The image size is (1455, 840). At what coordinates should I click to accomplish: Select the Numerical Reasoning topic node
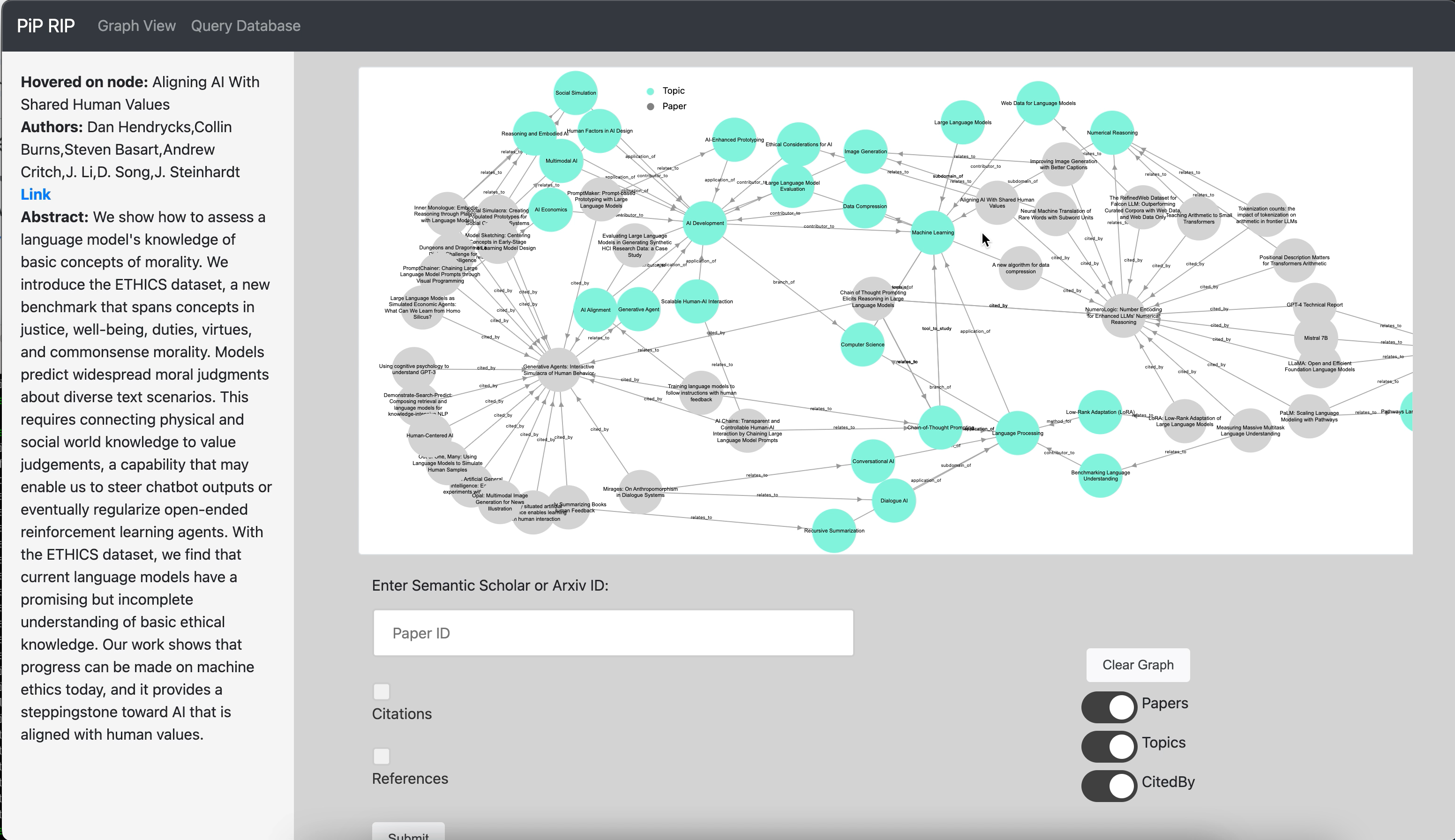tap(1112, 133)
